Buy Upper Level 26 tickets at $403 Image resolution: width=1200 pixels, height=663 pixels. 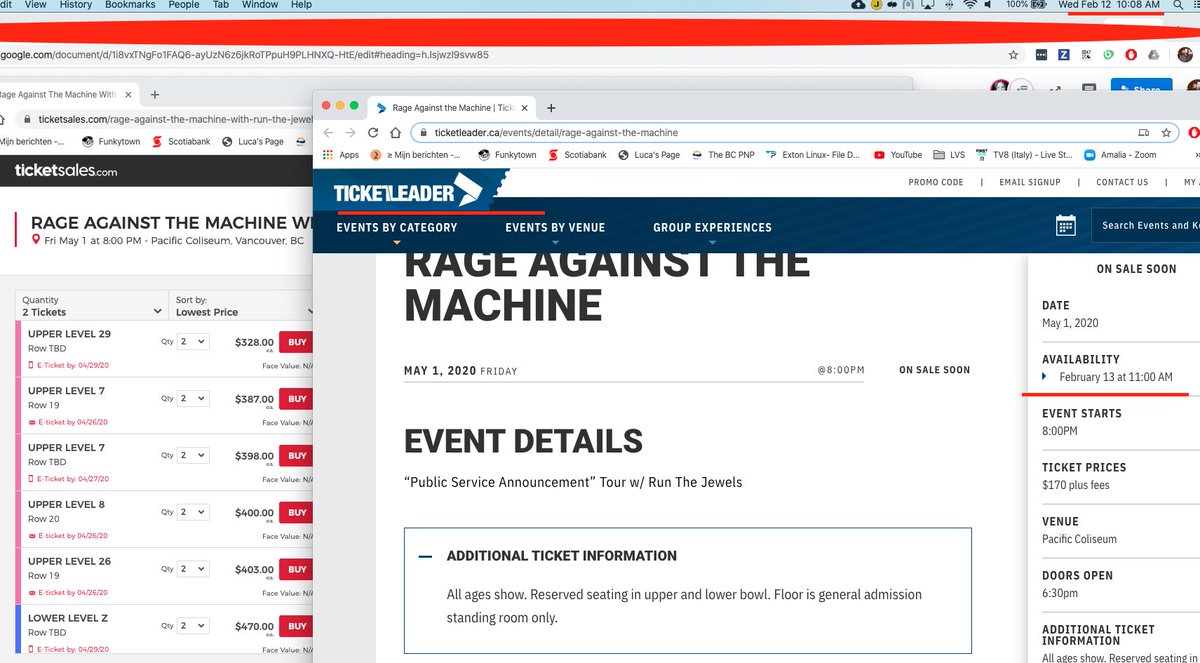point(297,570)
